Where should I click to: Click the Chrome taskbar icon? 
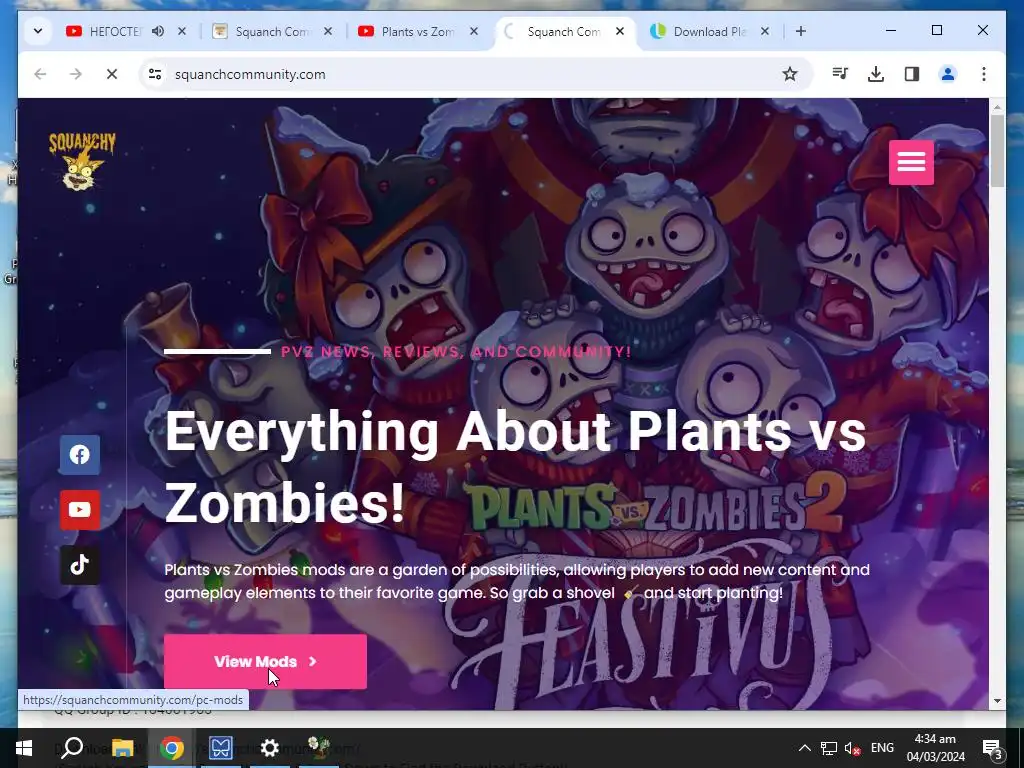click(x=171, y=748)
